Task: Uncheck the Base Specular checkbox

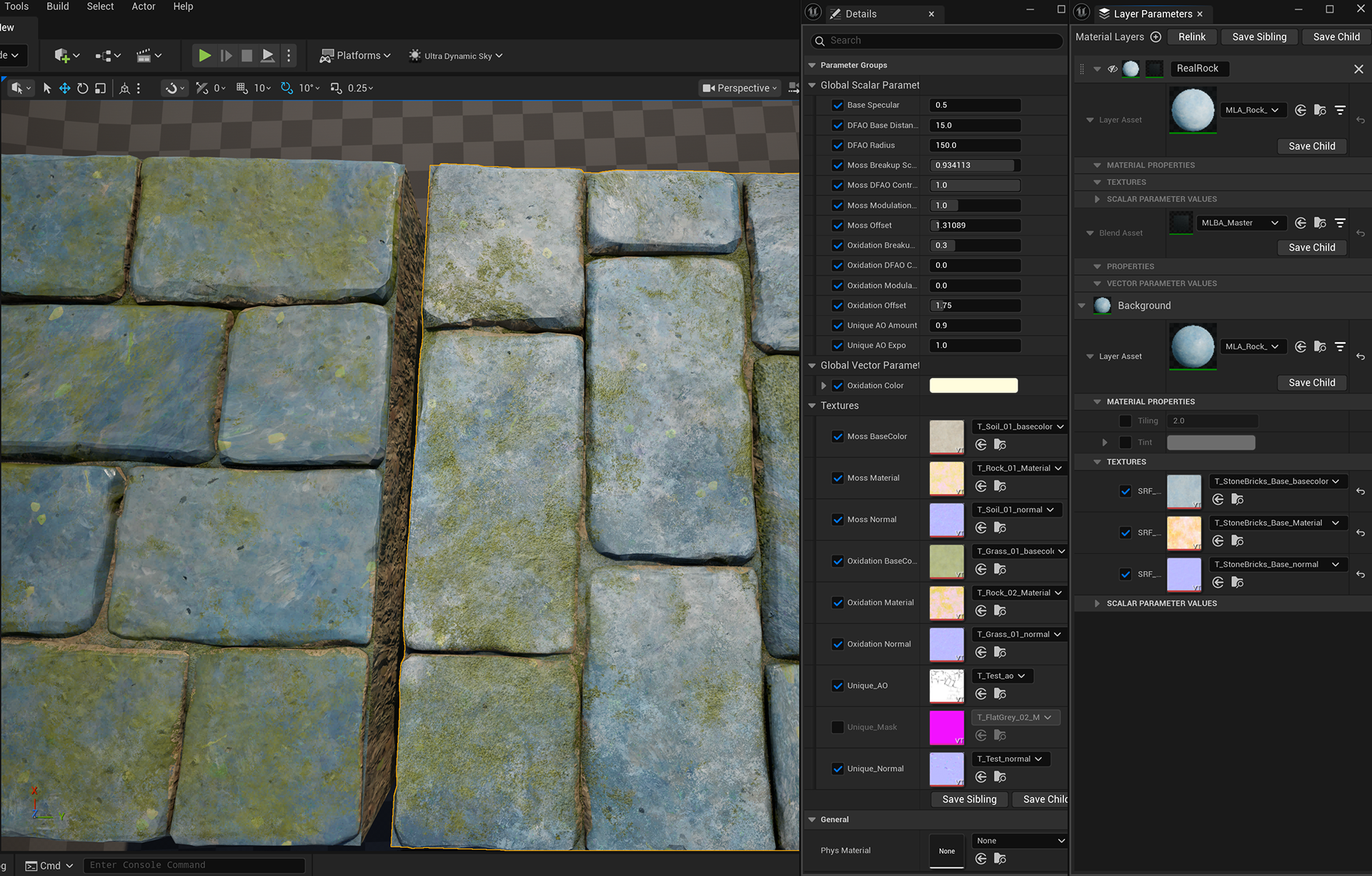Action: (837, 105)
